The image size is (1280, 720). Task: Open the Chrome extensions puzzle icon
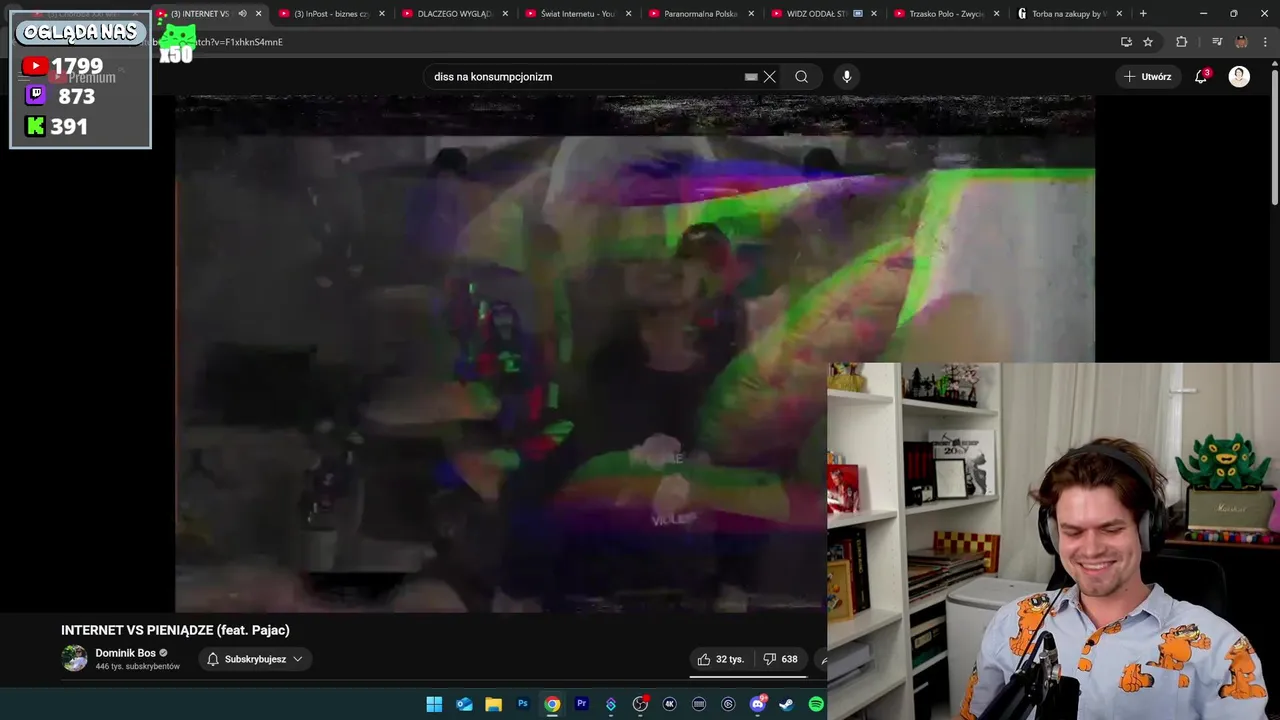click(1182, 42)
